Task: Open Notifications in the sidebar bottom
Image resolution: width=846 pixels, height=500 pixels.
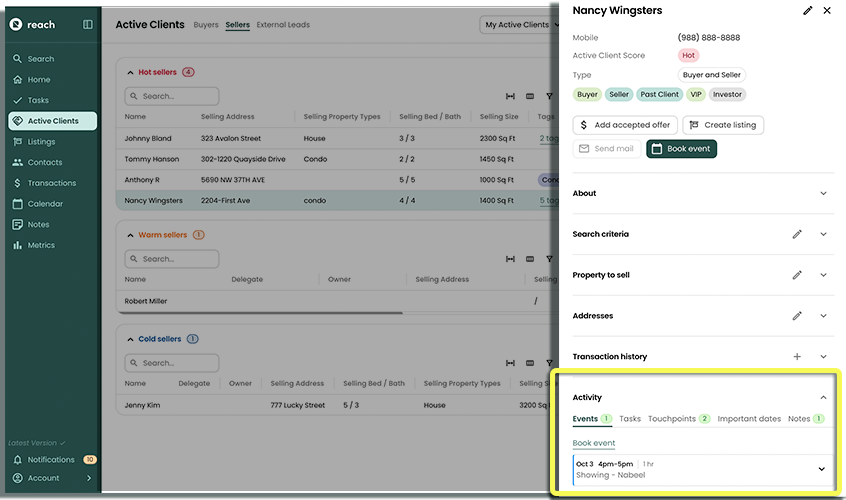Action: click(x=50, y=460)
